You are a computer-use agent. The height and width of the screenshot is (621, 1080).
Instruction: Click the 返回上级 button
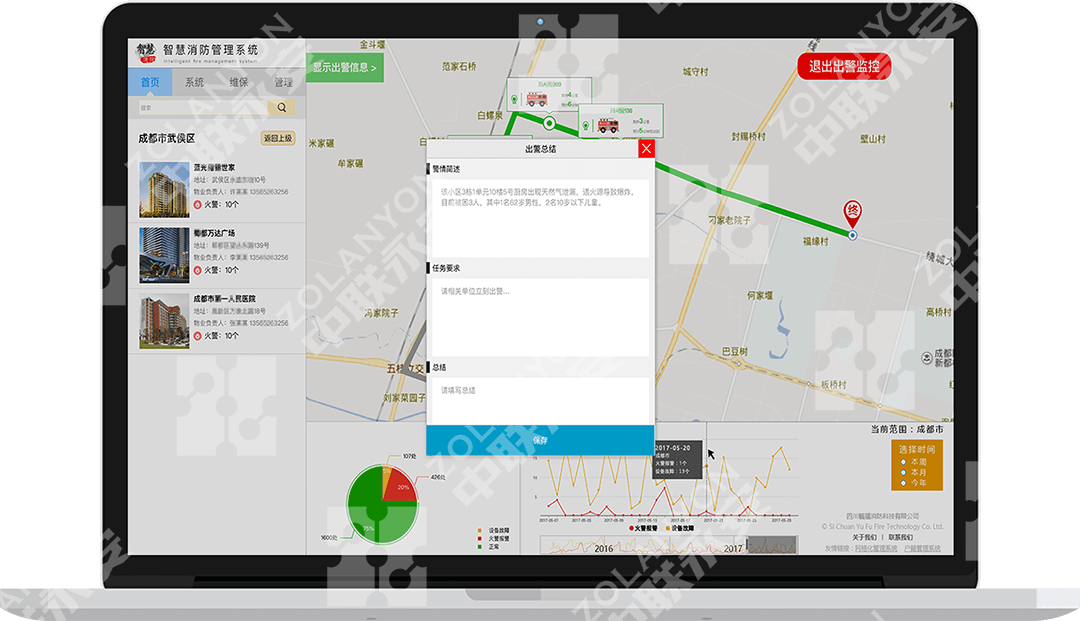tap(278, 138)
